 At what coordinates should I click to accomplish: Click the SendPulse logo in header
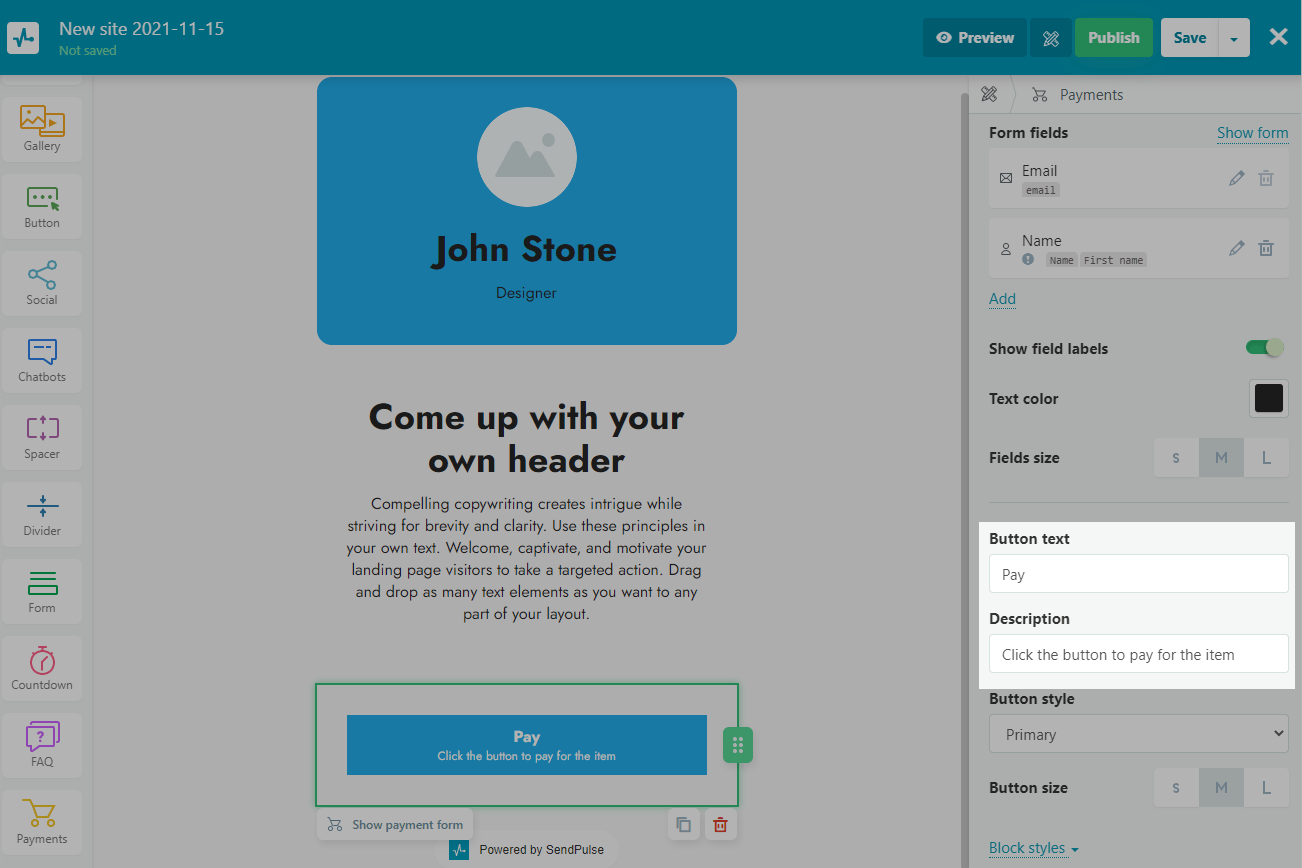click(23, 38)
